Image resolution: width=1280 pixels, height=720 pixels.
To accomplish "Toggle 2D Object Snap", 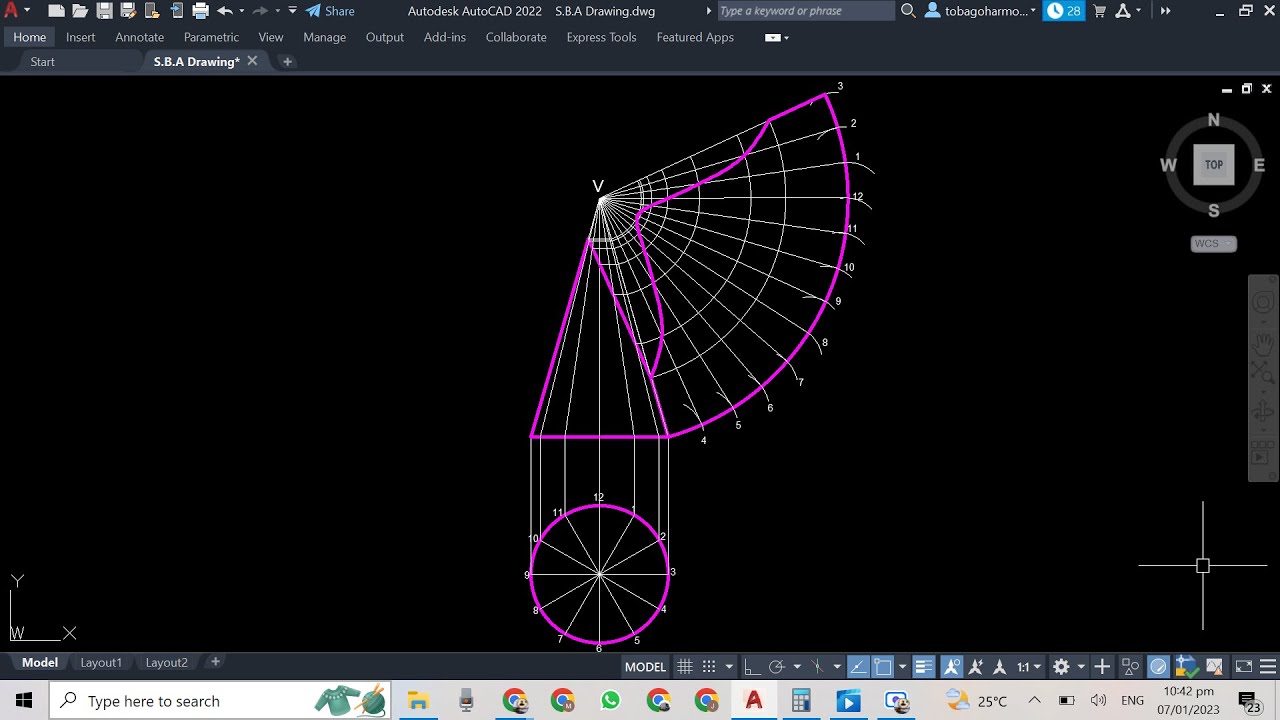I will (882, 667).
